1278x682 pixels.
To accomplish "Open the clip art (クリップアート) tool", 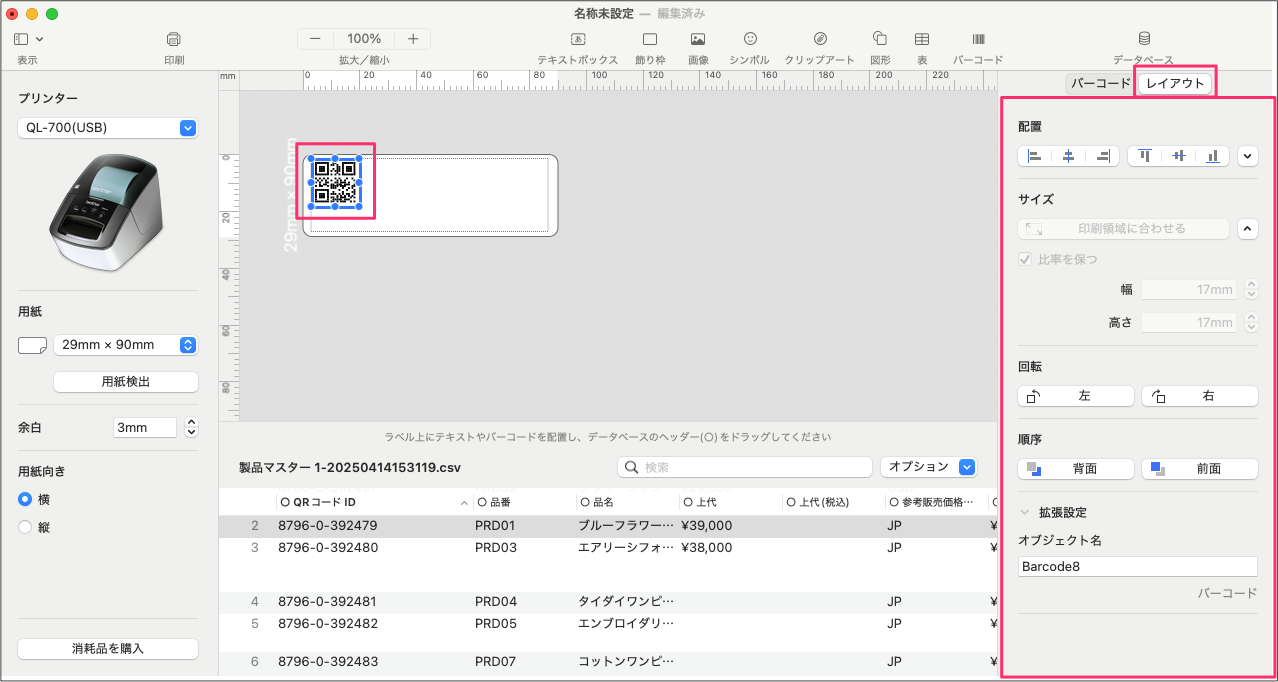I will (820, 39).
